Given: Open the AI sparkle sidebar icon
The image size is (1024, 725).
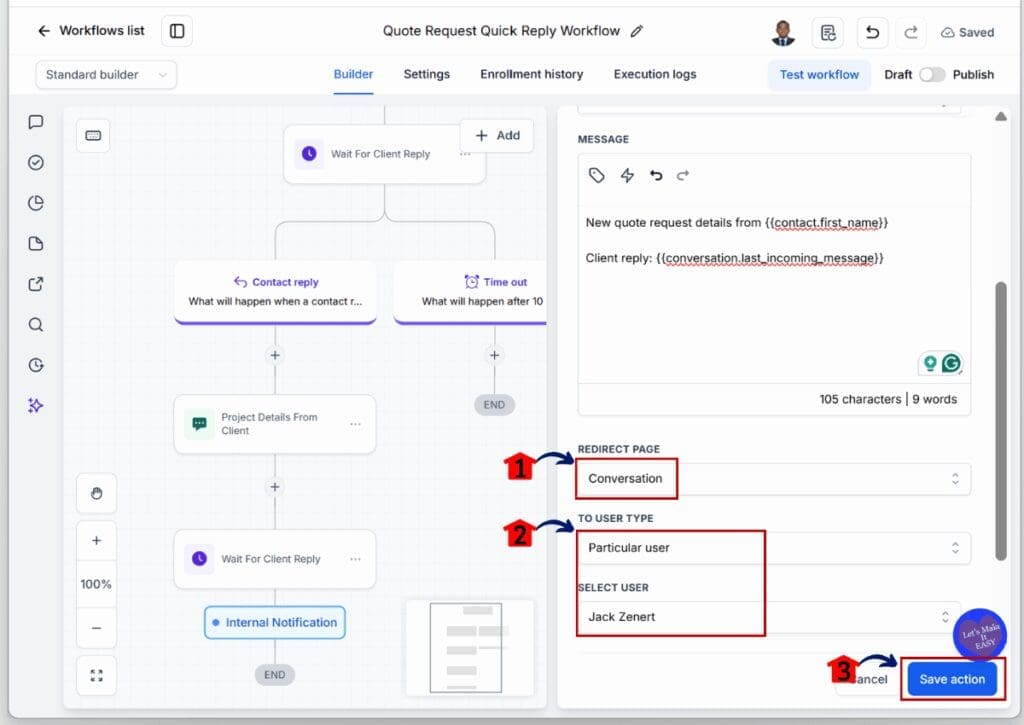Looking at the screenshot, I should coord(36,406).
